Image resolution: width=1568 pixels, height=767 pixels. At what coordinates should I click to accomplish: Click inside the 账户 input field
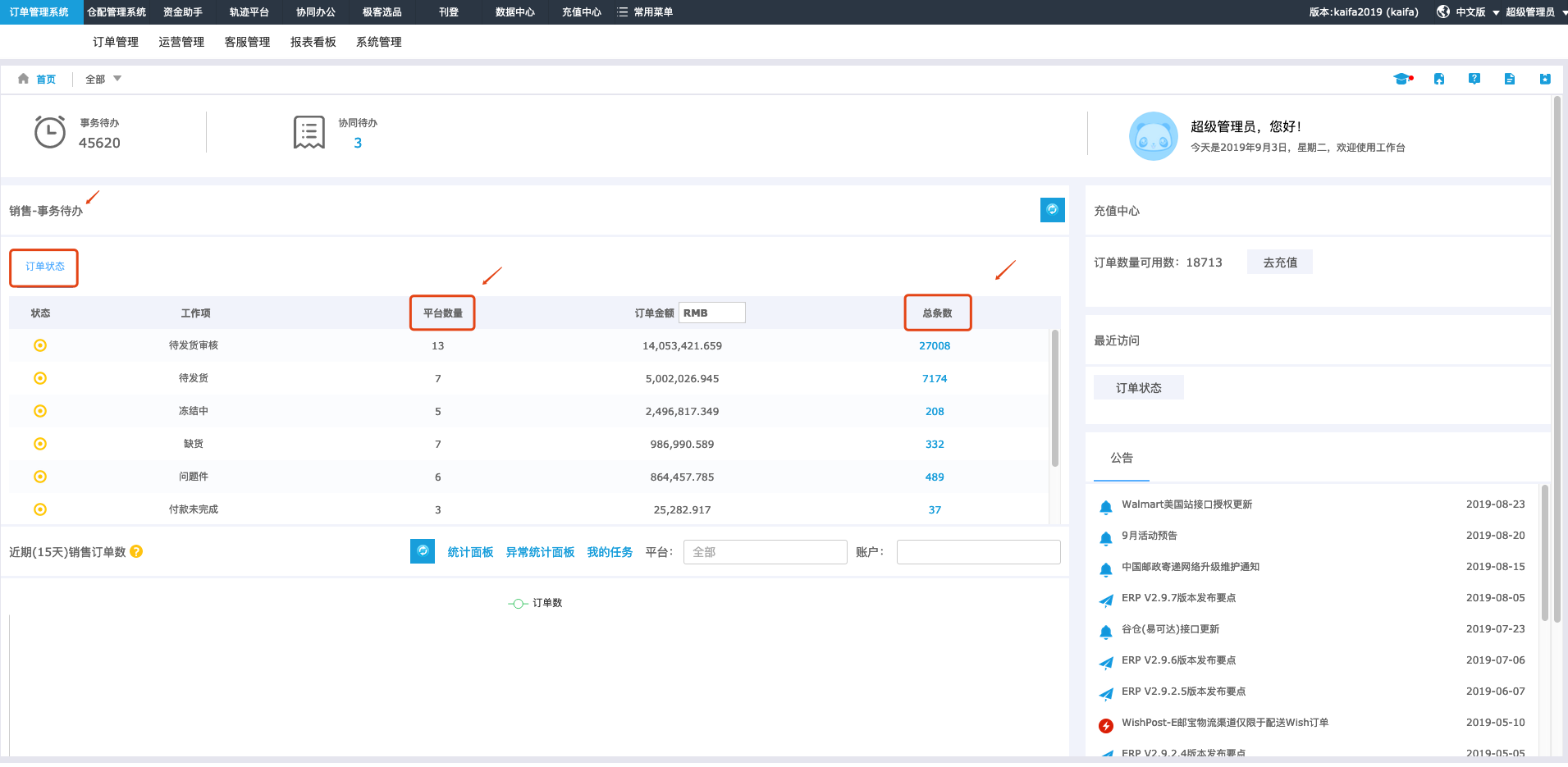tap(976, 551)
